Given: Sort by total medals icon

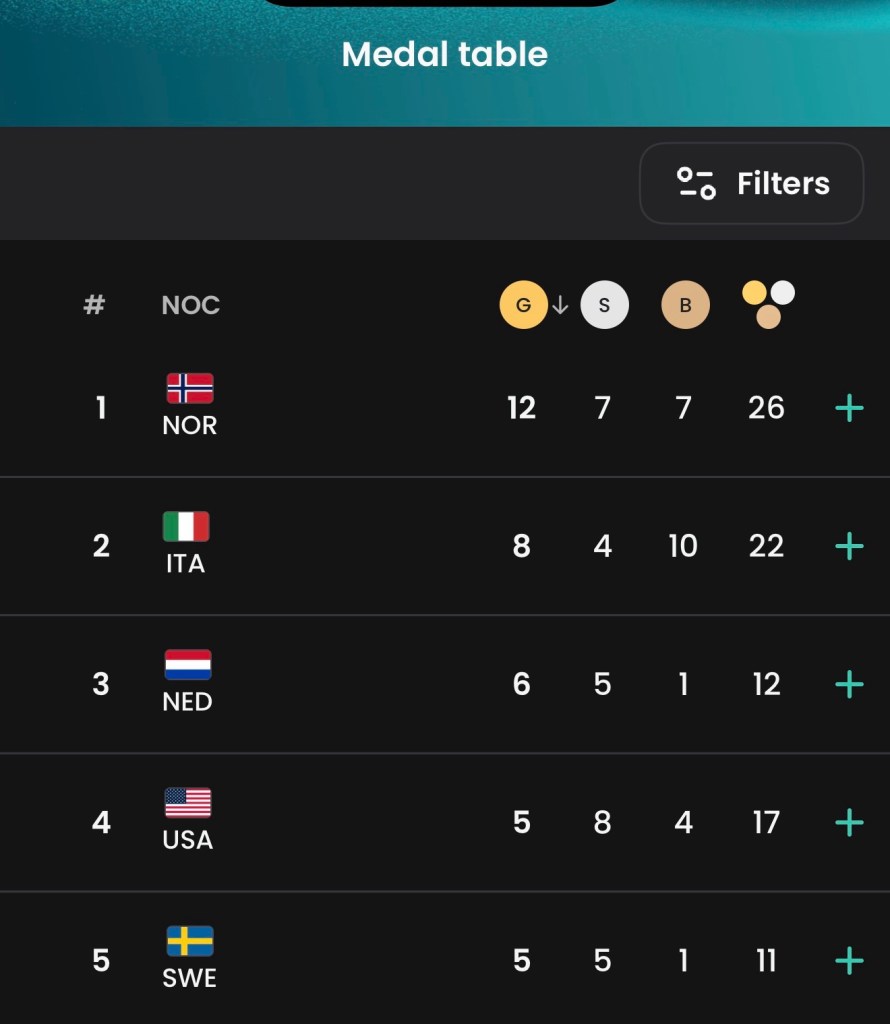Looking at the screenshot, I should [768, 304].
